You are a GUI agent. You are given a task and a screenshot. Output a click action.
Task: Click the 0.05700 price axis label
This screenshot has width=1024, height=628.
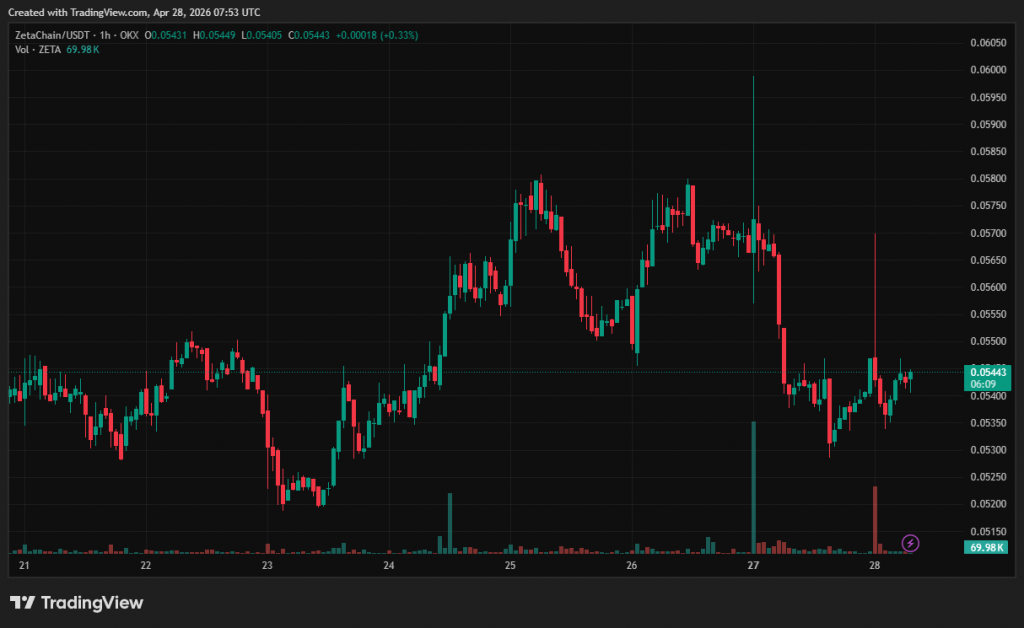pyautogui.click(x=988, y=233)
